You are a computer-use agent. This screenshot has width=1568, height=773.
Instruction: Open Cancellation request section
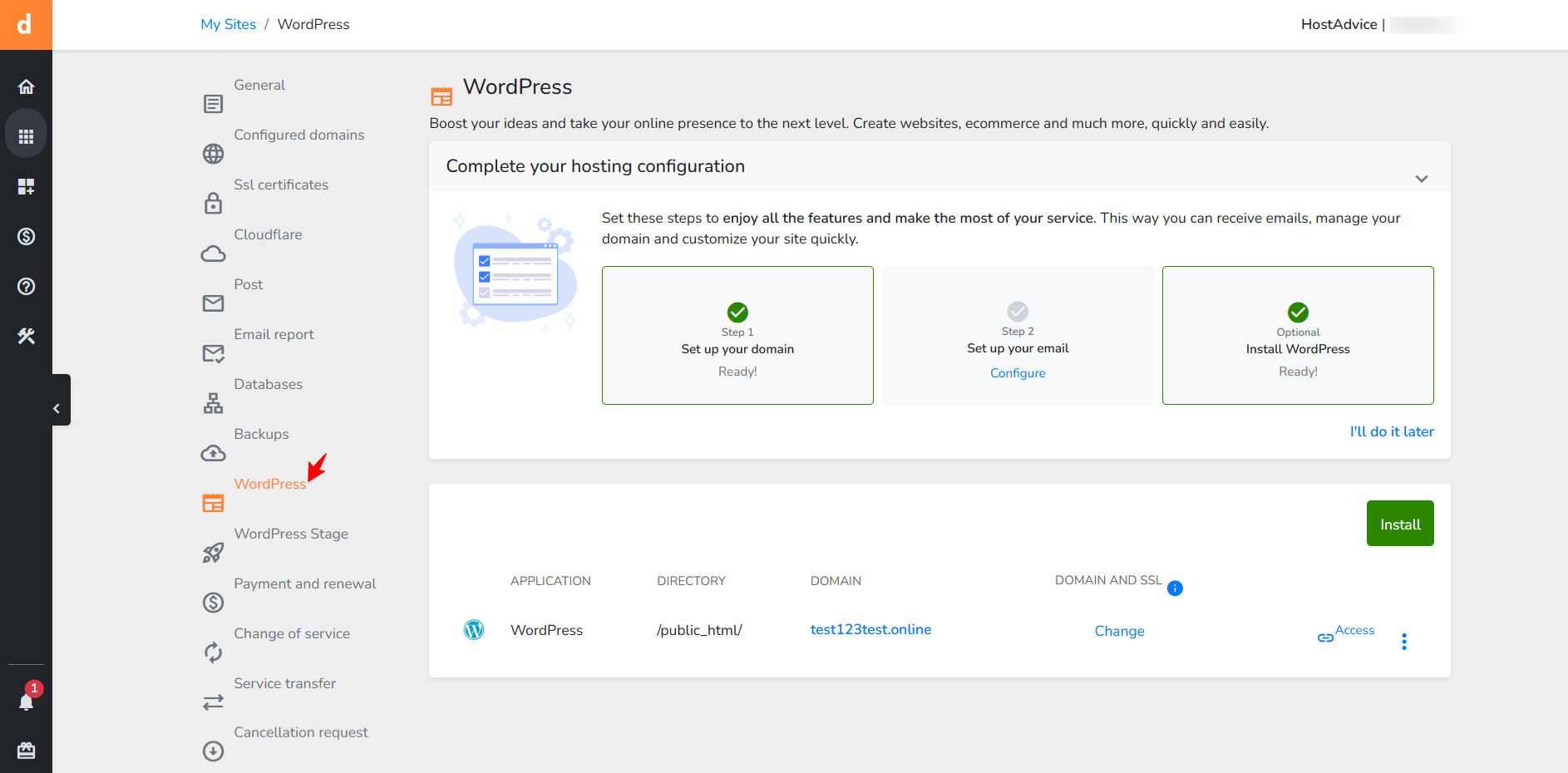[301, 732]
